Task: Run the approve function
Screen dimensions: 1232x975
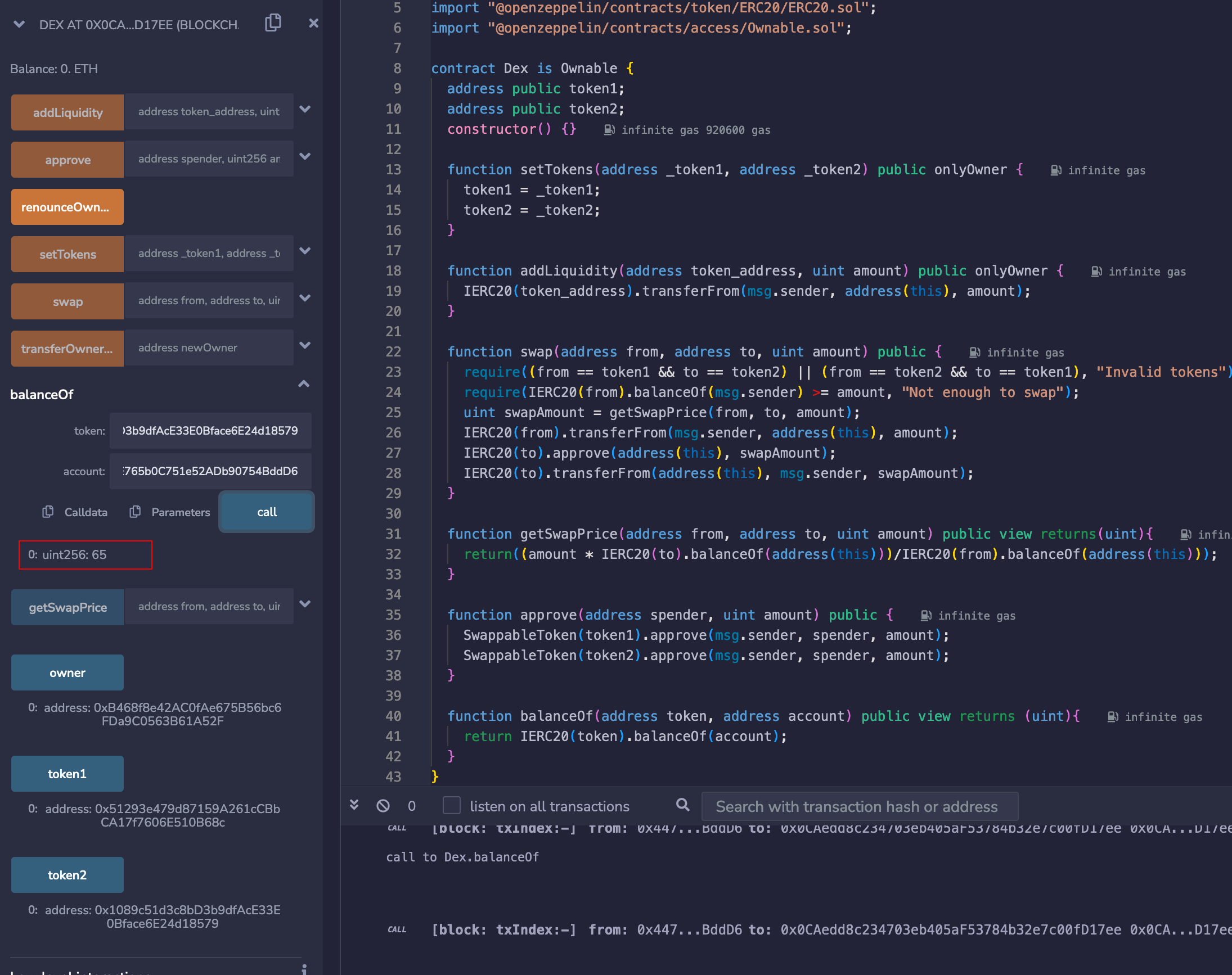Action: (x=68, y=160)
